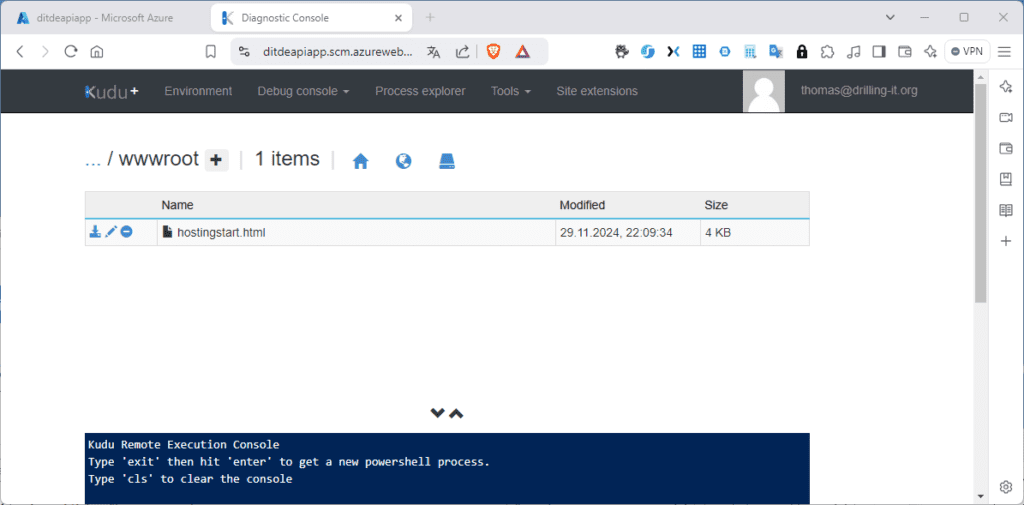The width and height of the screenshot is (1024, 505).
Task: Download the hostingstart.html file
Action: [x=95, y=231]
